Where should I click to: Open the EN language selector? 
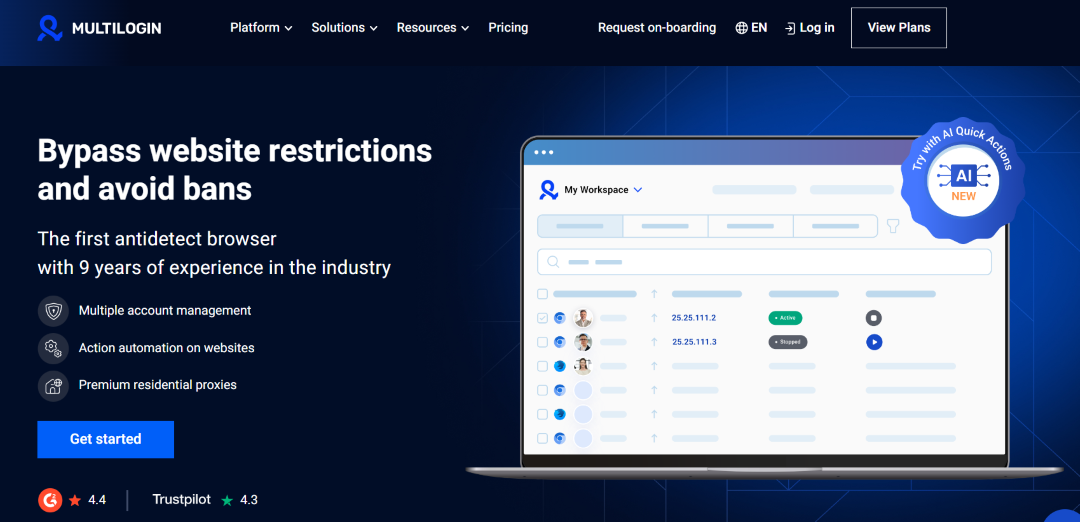click(751, 28)
